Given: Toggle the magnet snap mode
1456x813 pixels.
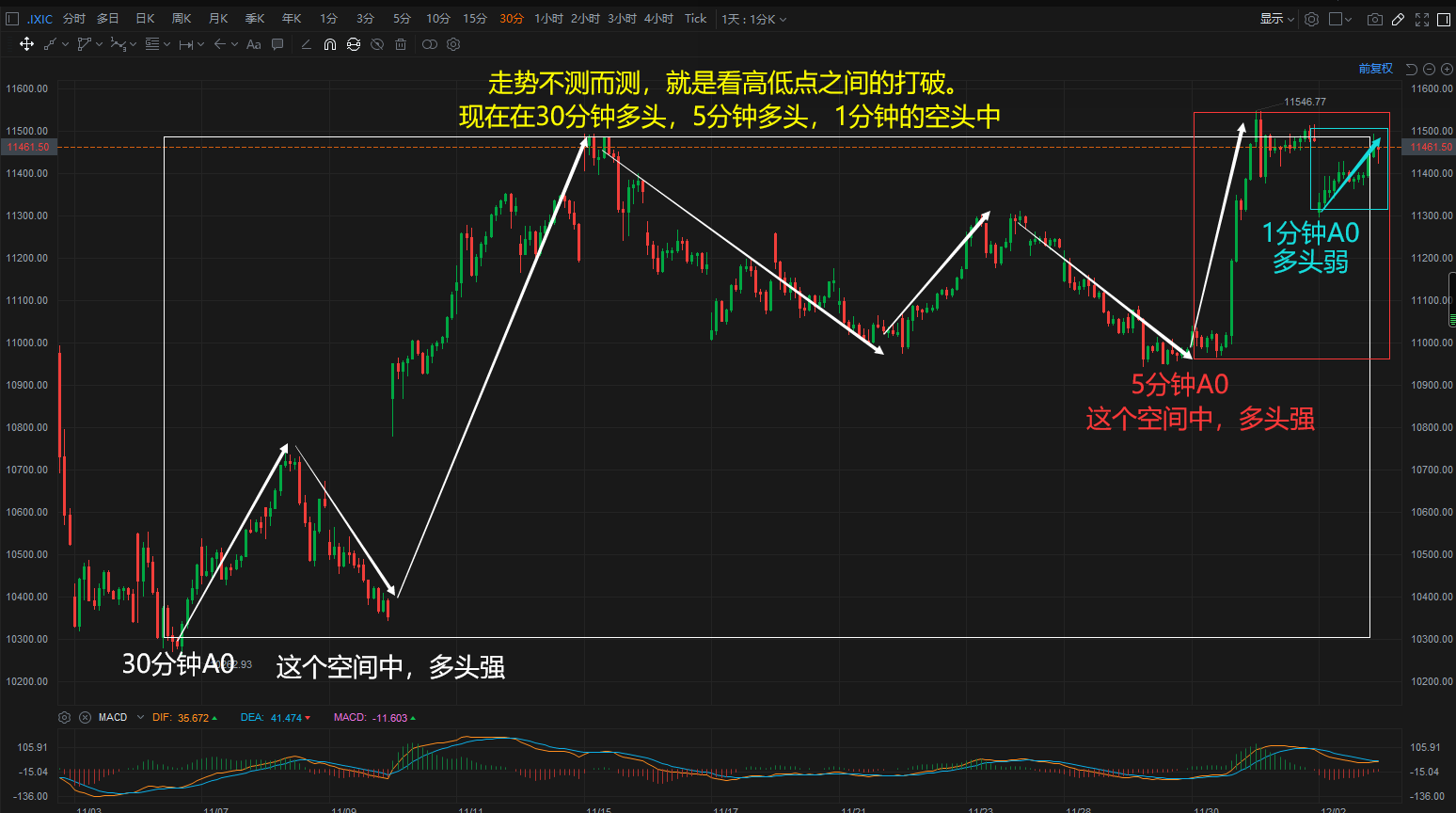Looking at the screenshot, I should (330, 44).
